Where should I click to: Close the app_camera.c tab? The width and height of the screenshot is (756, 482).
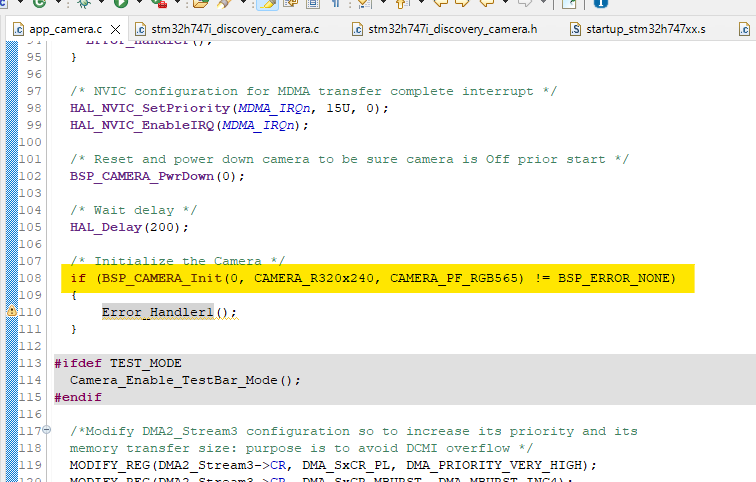116,29
